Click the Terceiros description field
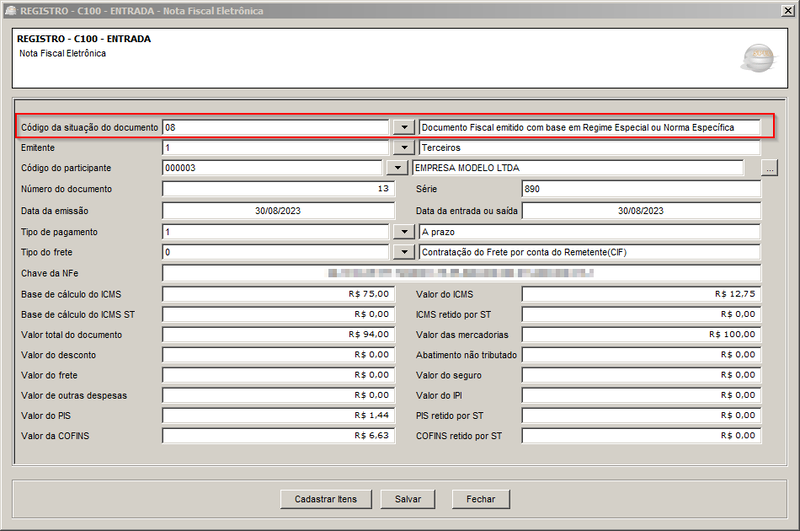Viewport: 800px width, 531px height. [x=589, y=147]
